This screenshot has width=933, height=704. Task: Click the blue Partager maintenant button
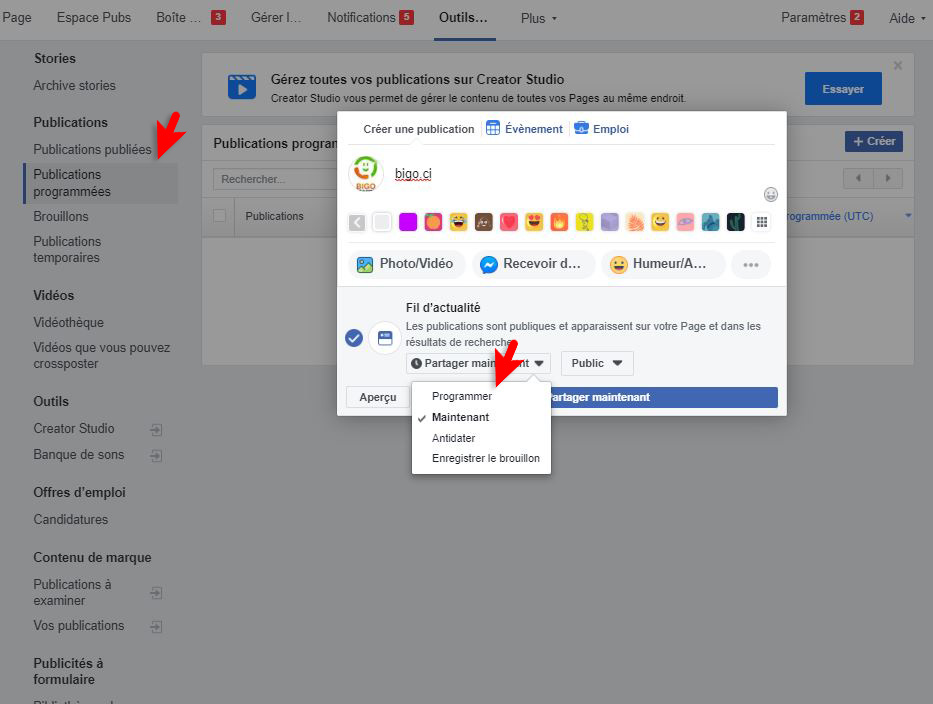[664, 398]
